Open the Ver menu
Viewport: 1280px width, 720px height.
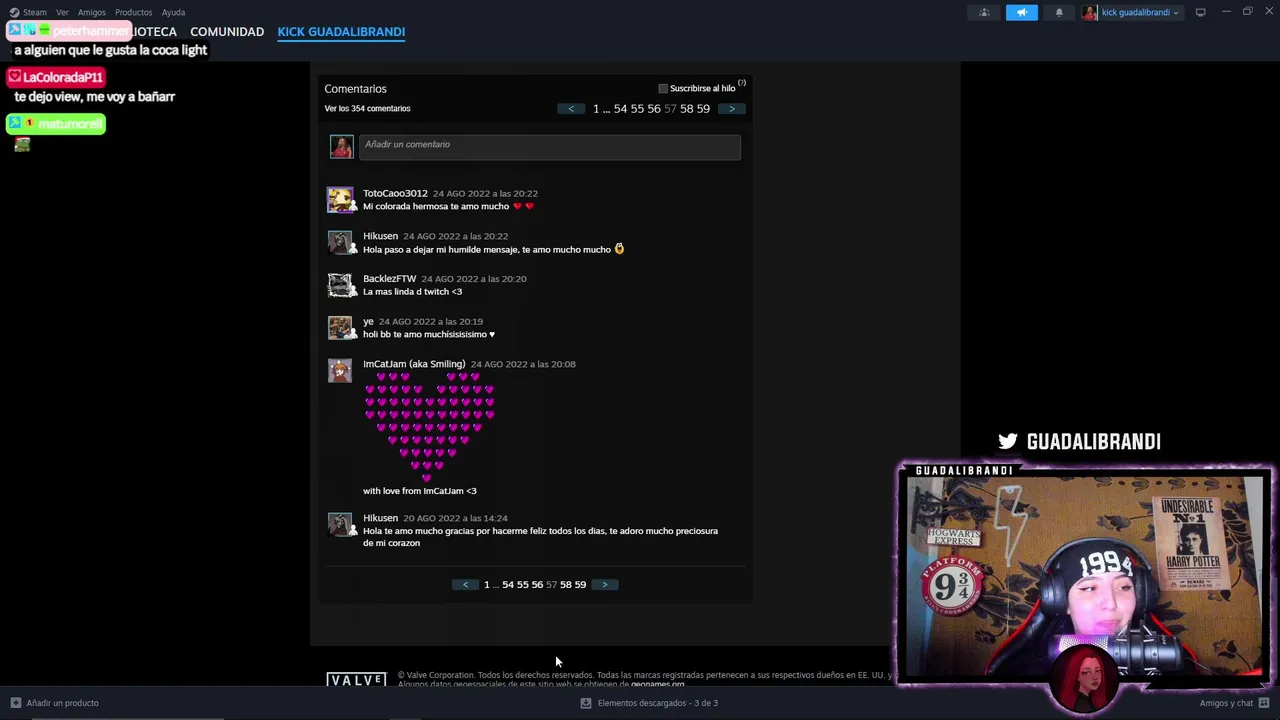[62, 12]
